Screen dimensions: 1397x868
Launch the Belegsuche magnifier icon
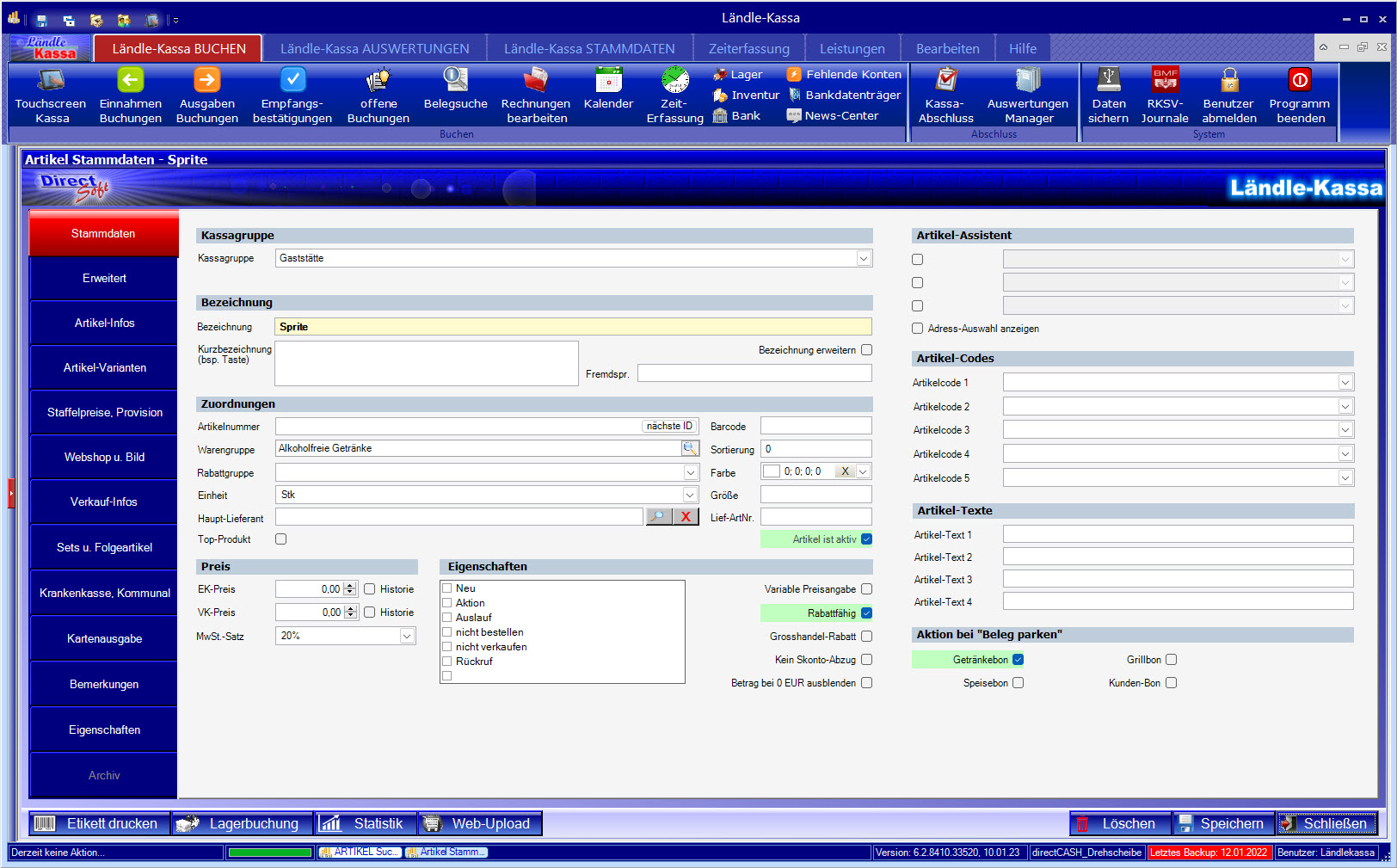point(455,81)
